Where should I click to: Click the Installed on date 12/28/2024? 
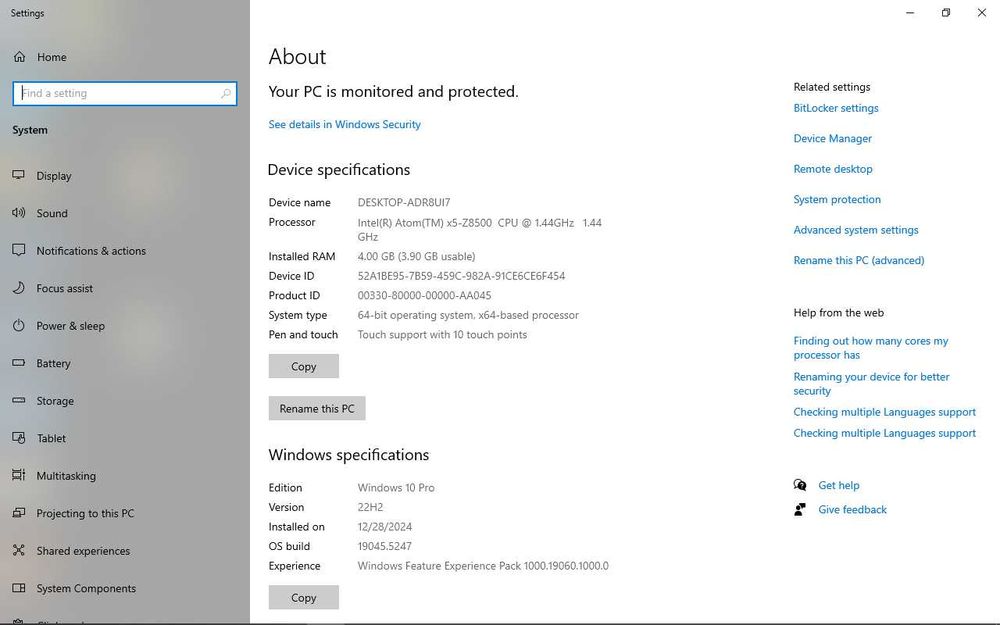(x=385, y=527)
